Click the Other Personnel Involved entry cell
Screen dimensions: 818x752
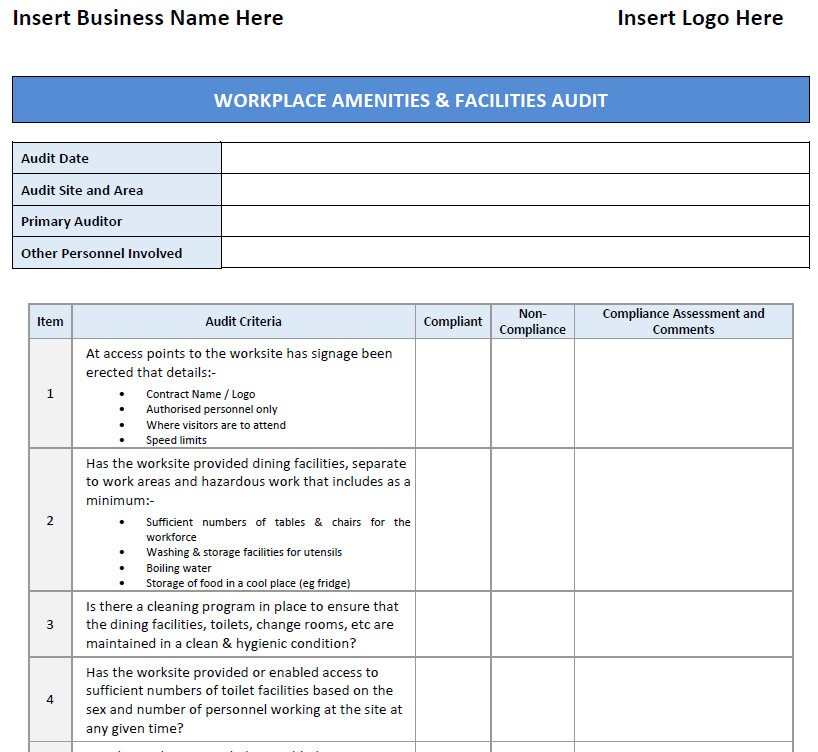515,253
